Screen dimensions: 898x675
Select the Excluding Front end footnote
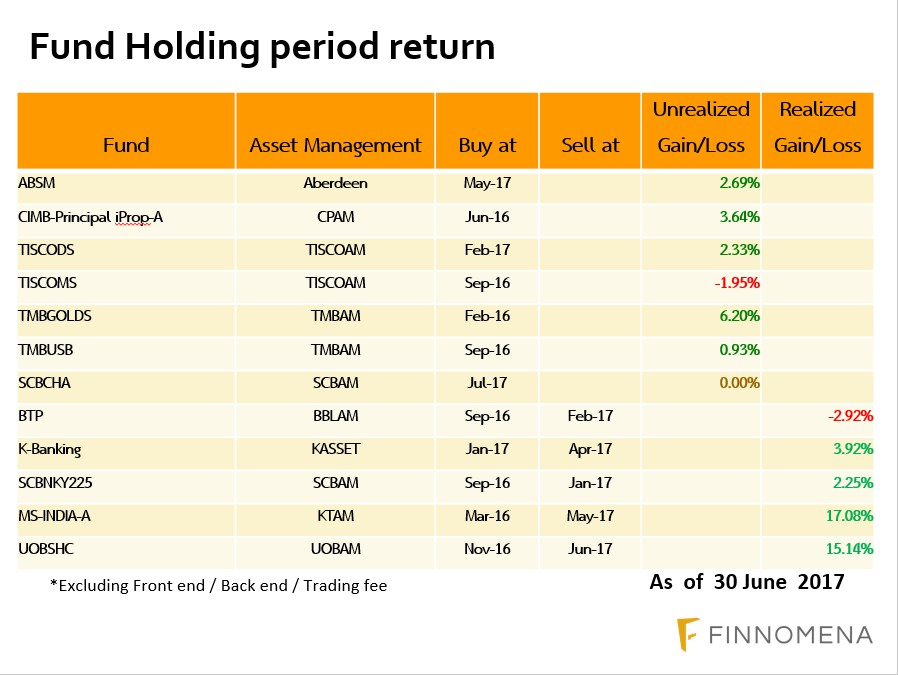(x=218, y=585)
